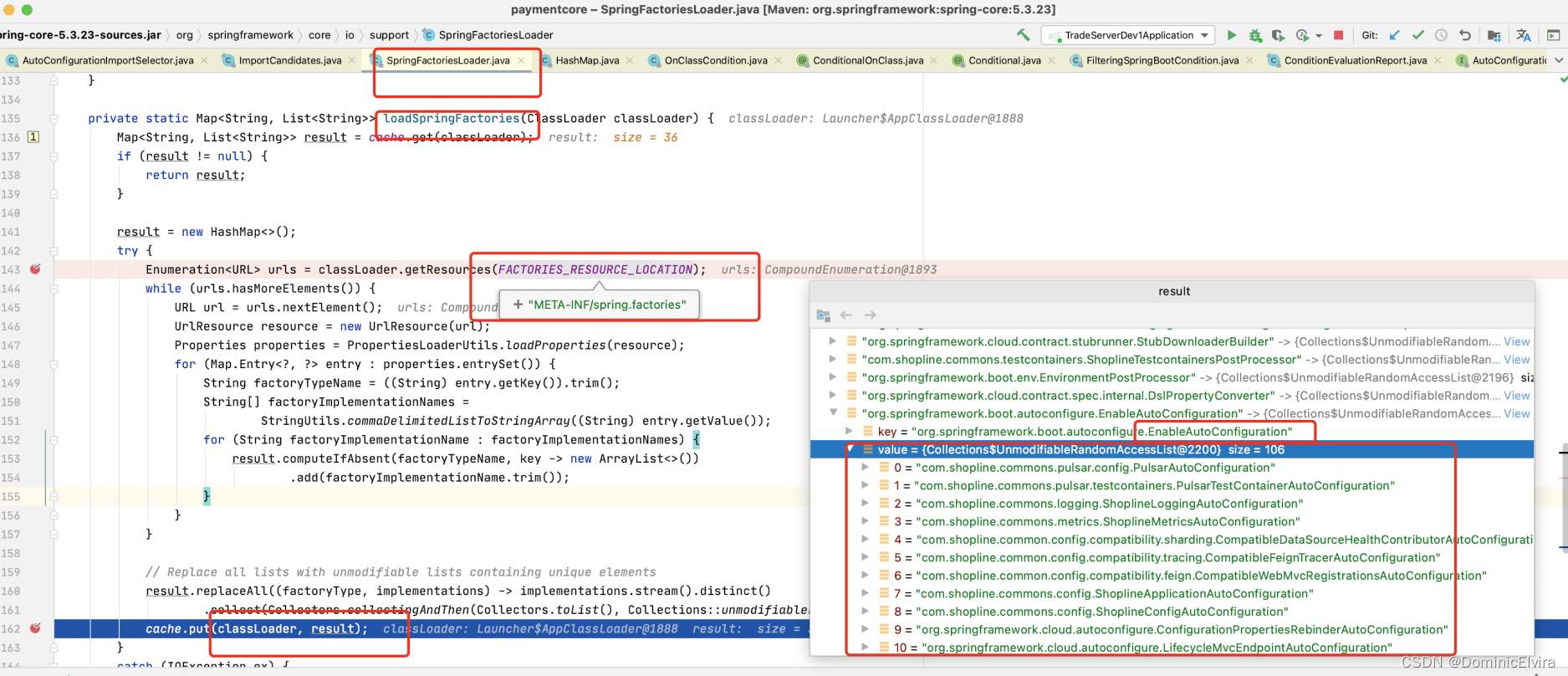Run TradeServerDev1Application with green play icon
The image size is (1568, 676).
pyautogui.click(x=1231, y=35)
